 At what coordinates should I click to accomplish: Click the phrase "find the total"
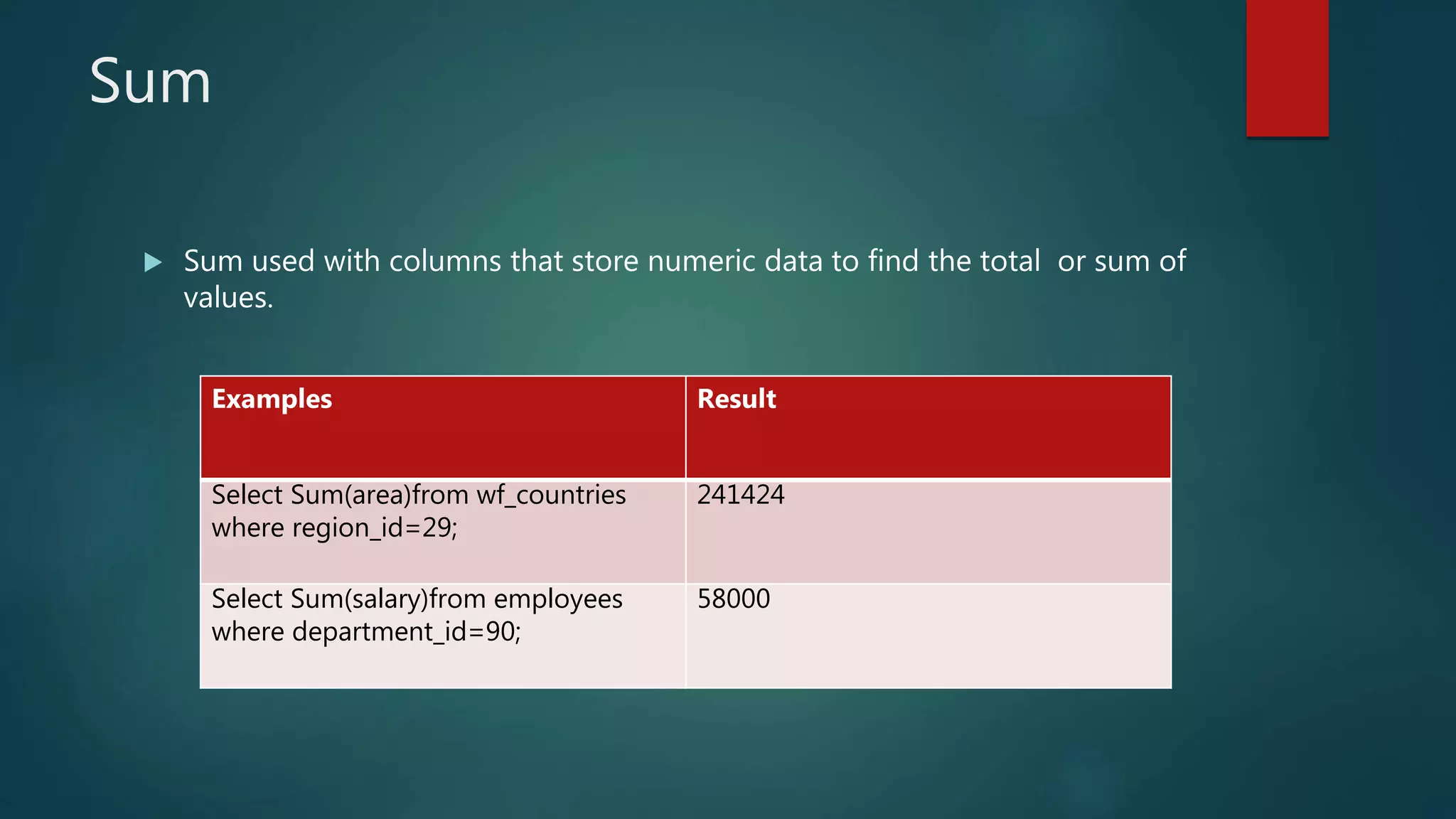954,261
